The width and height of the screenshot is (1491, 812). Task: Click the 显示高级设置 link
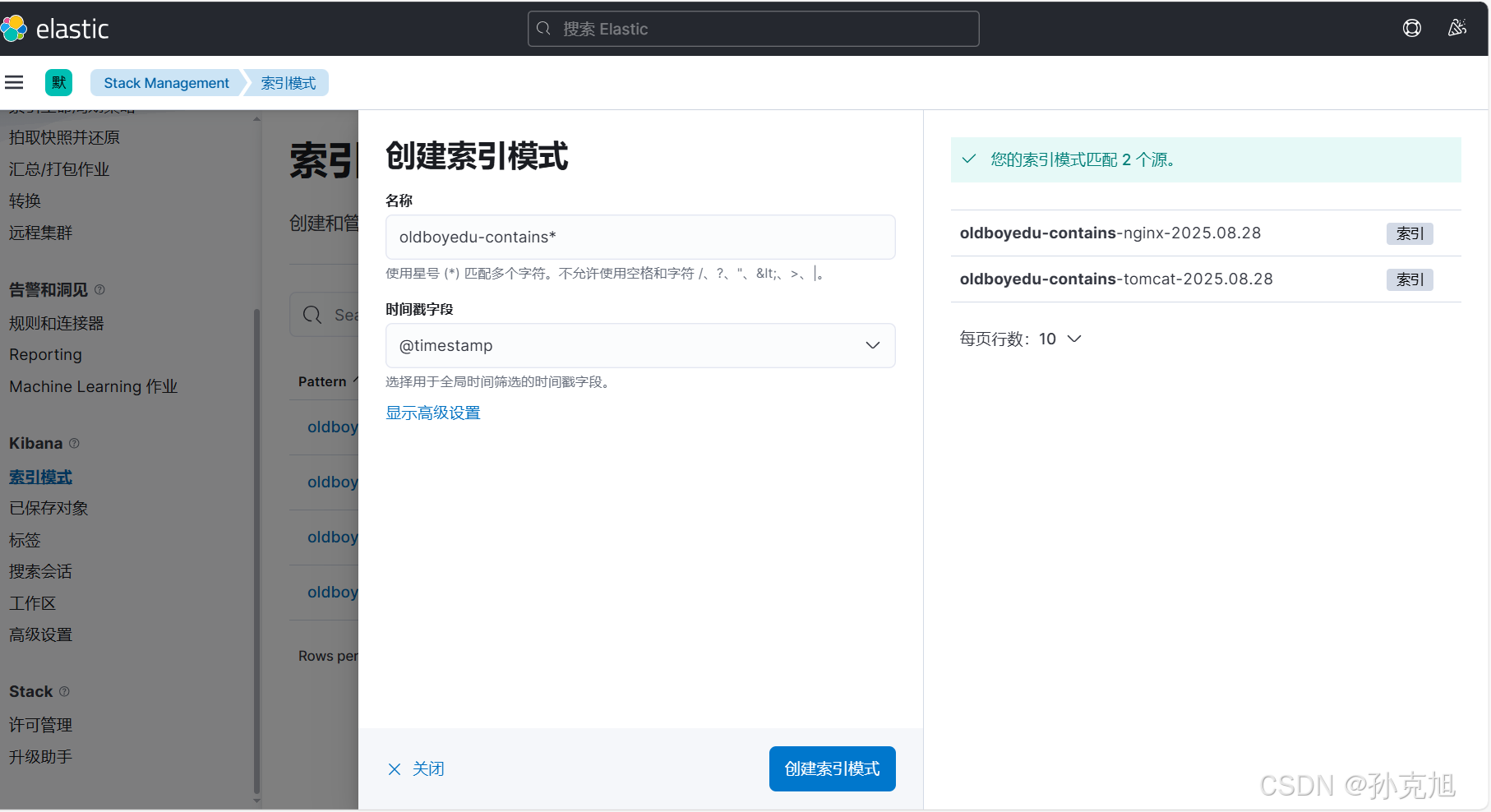pos(433,413)
